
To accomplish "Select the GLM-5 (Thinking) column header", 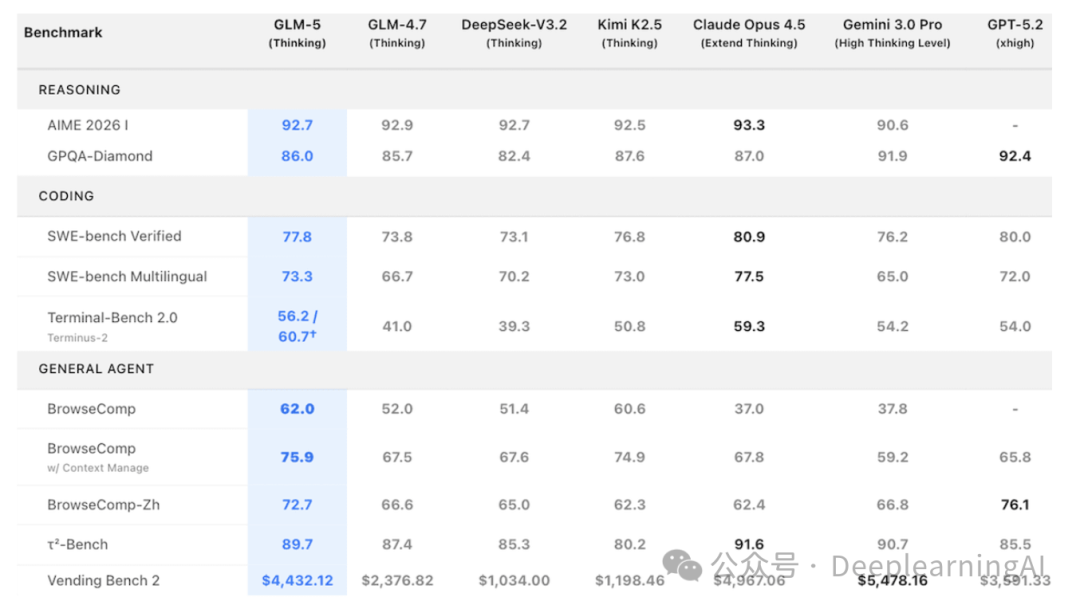I will tap(297, 32).
